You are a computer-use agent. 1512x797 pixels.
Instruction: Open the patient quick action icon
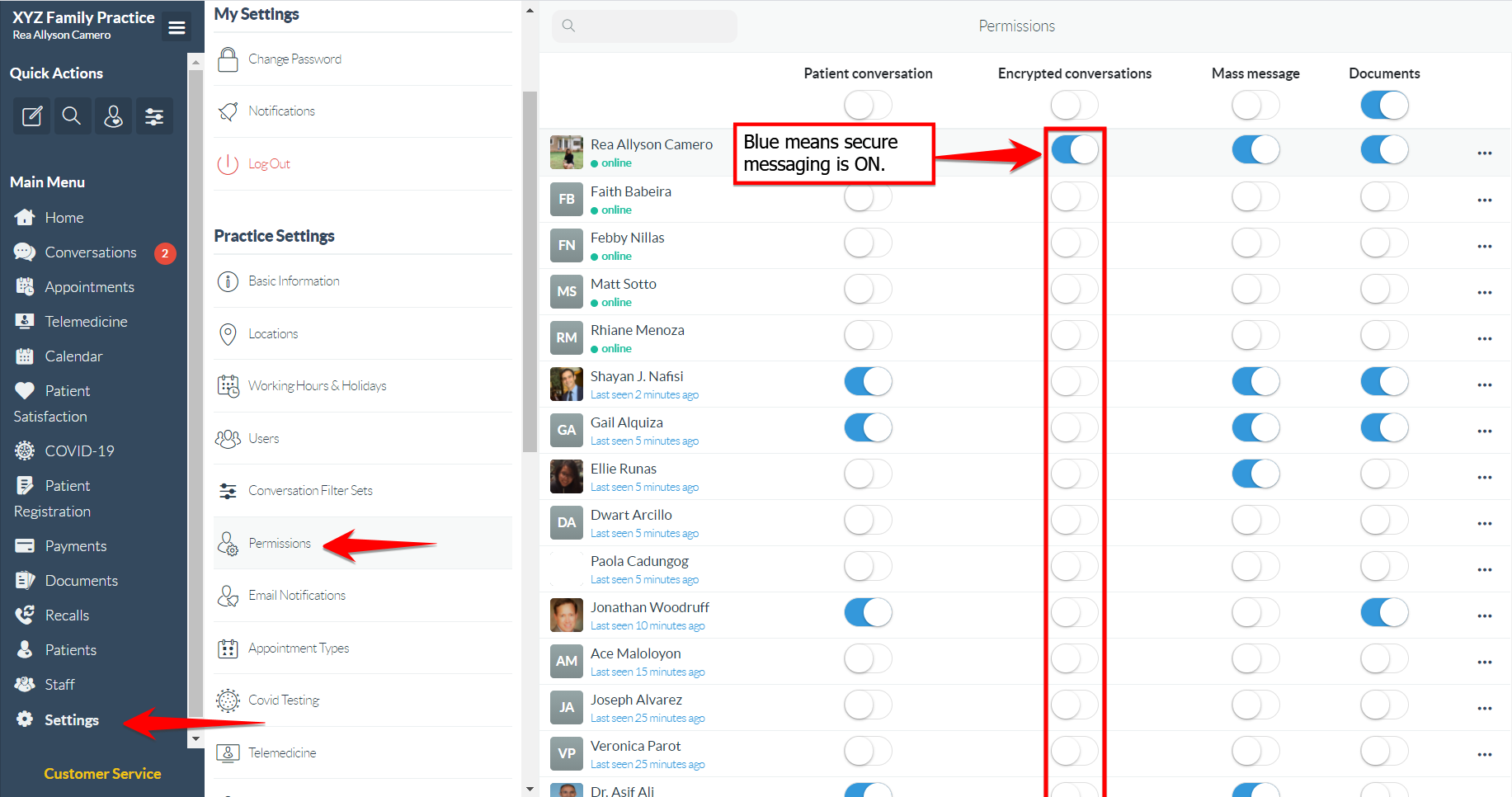113,116
